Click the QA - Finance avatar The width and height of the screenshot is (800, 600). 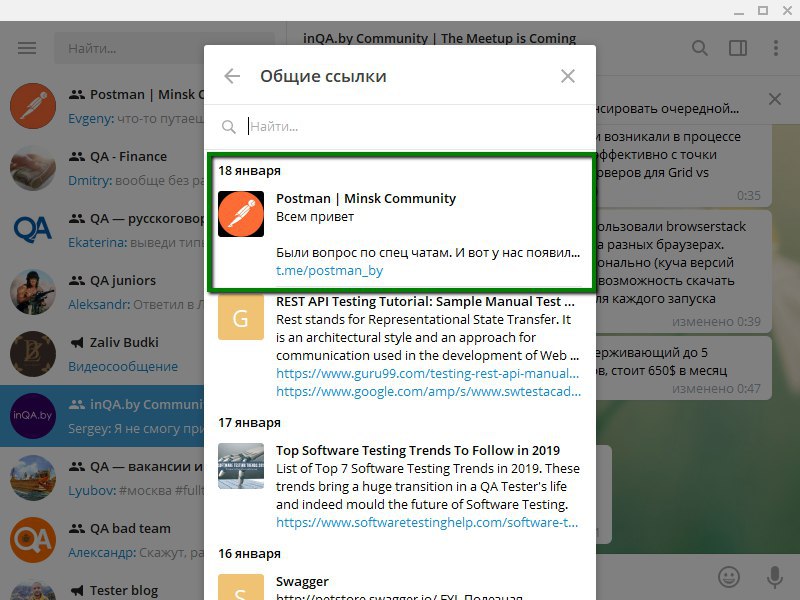(33, 168)
